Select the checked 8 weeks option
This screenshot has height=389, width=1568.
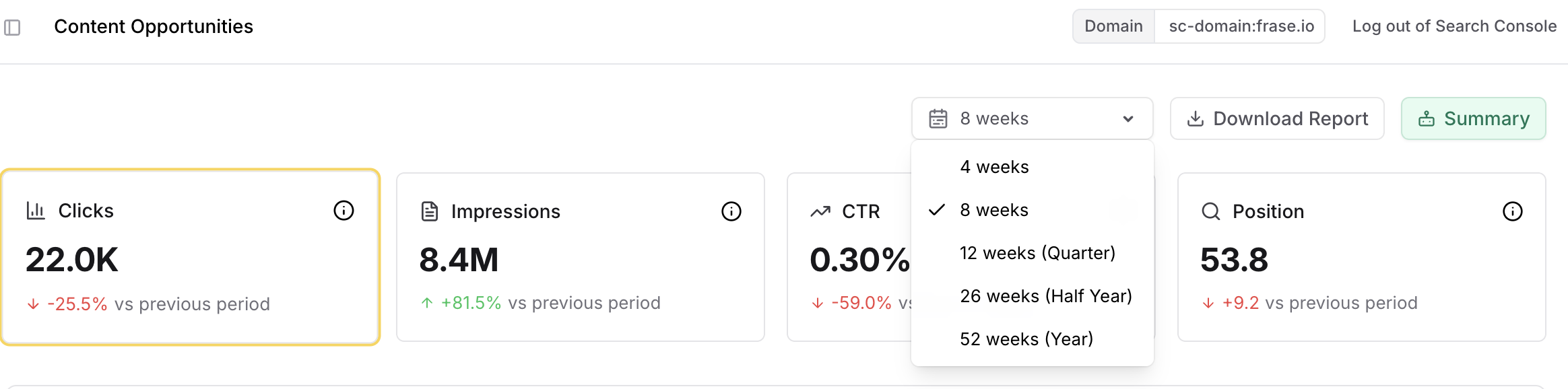pos(994,210)
